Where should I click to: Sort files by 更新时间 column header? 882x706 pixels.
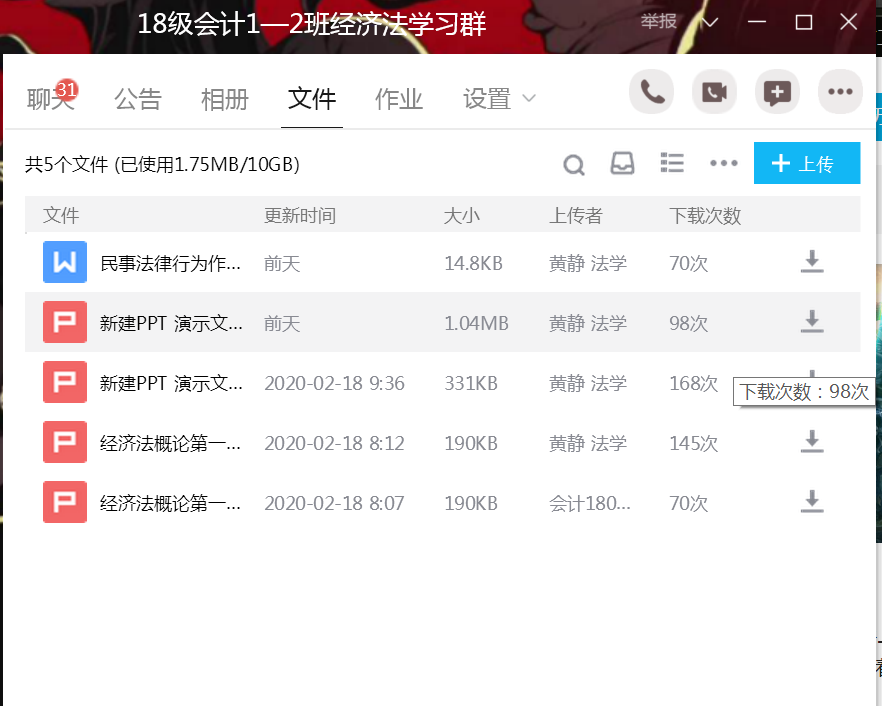(300, 216)
